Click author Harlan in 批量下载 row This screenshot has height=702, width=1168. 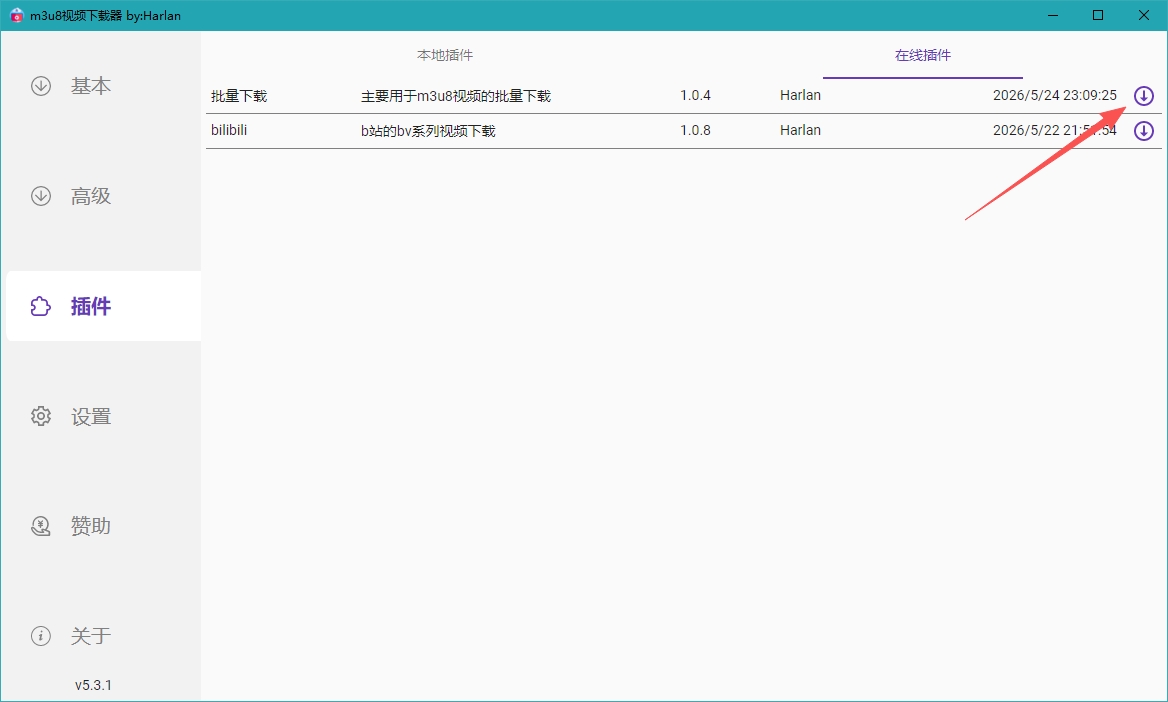pos(800,95)
